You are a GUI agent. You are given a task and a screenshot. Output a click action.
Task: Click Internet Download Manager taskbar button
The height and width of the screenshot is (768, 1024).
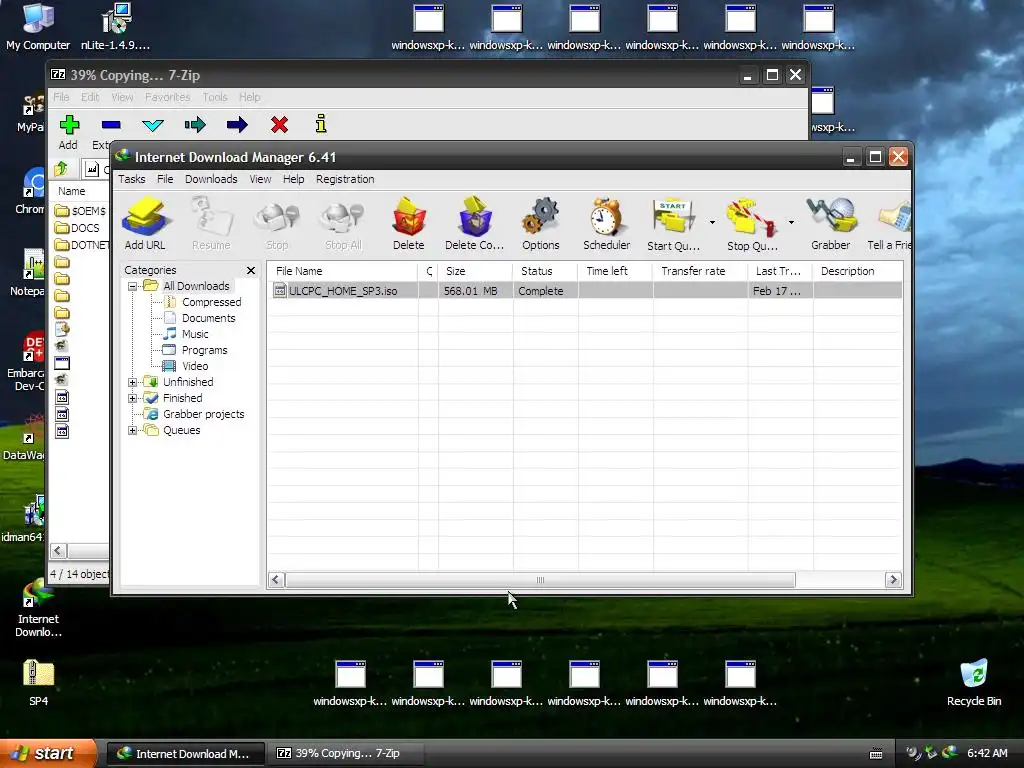(x=185, y=753)
